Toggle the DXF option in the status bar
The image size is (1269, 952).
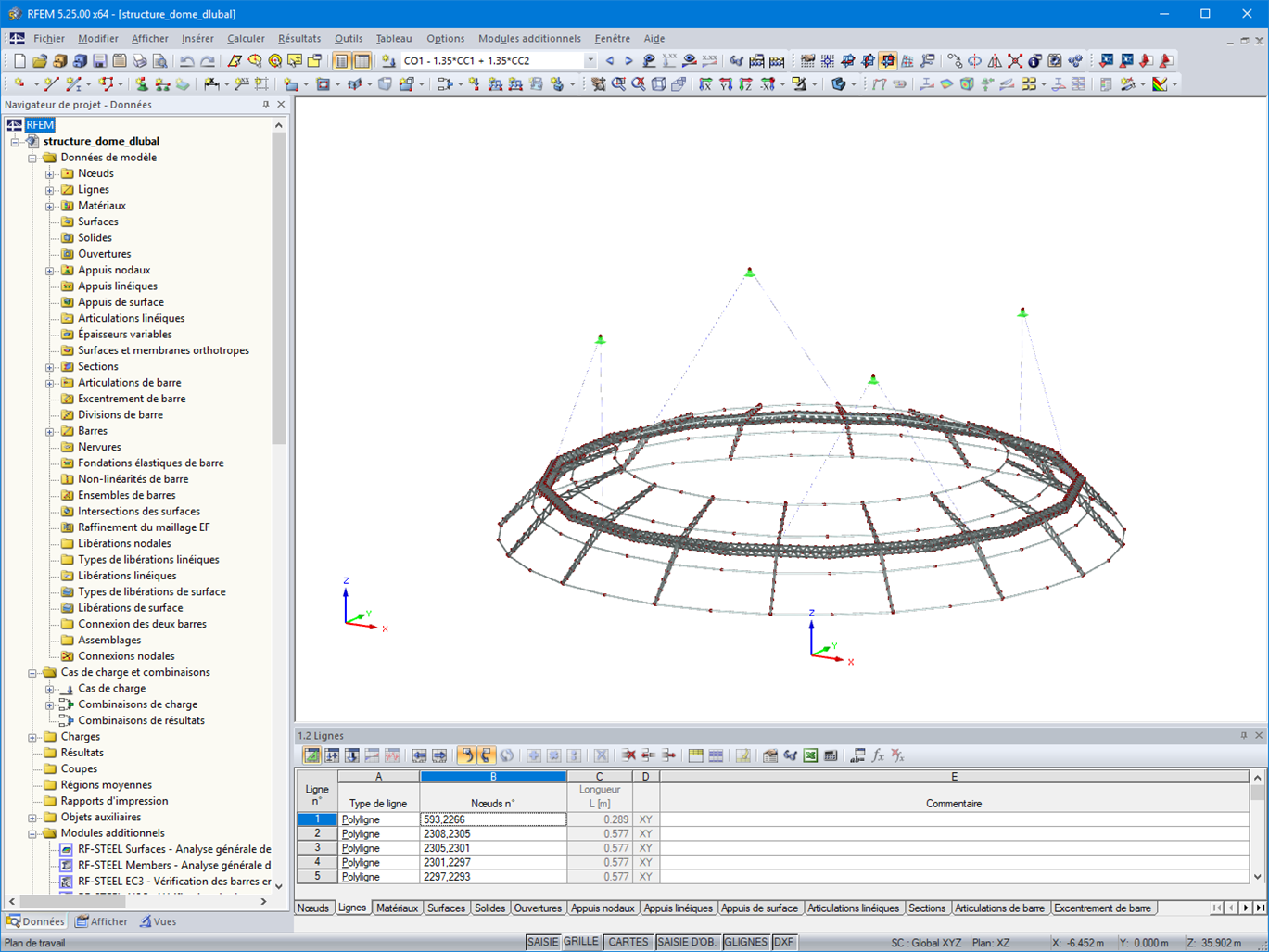coord(783,942)
